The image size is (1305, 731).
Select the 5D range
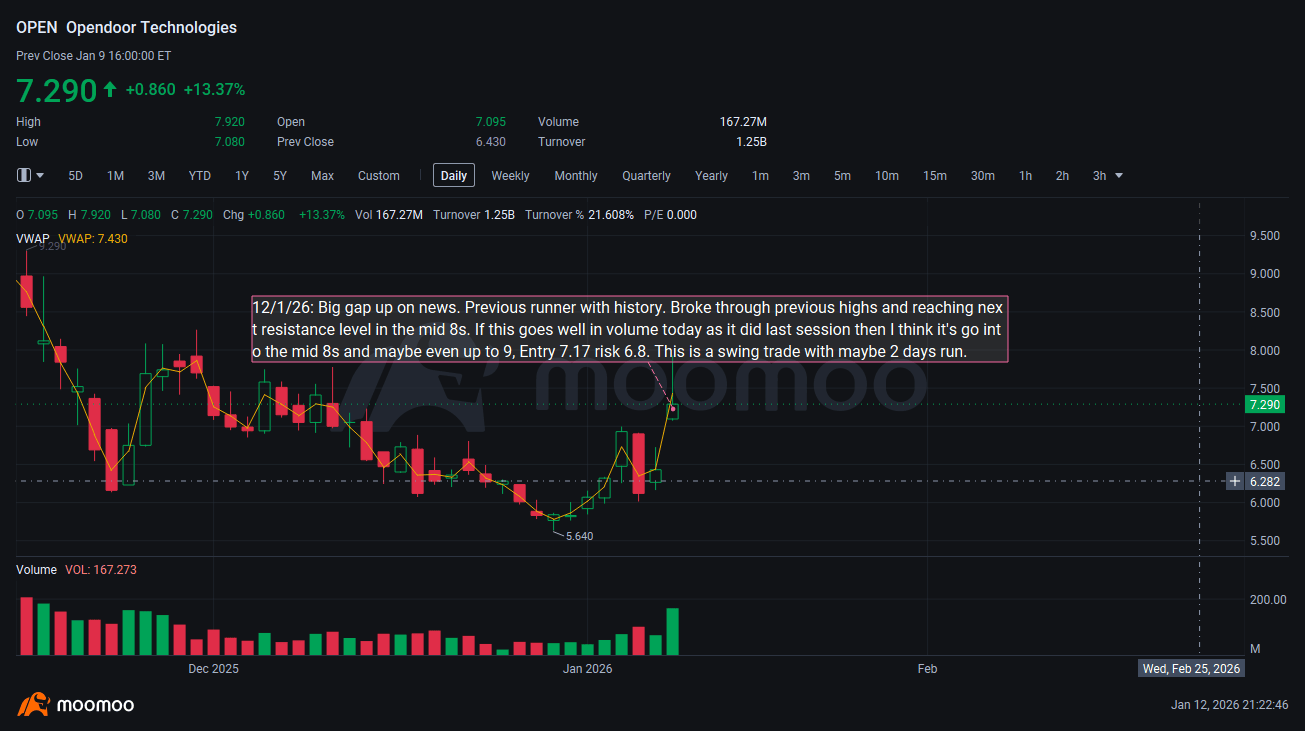tap(76, 176)
